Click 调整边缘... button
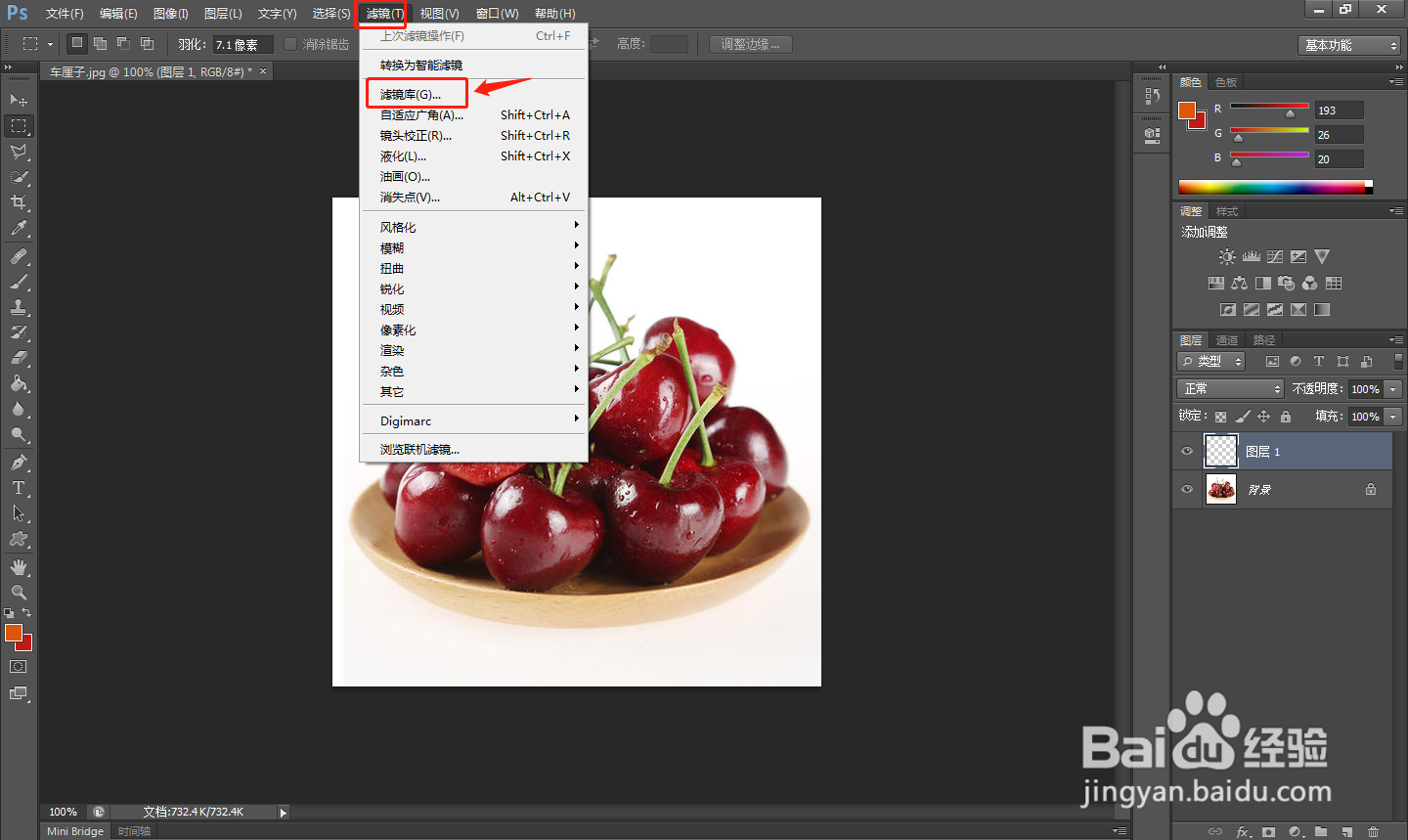Viewport: 1408px width, 840px height. pos(750,44)
